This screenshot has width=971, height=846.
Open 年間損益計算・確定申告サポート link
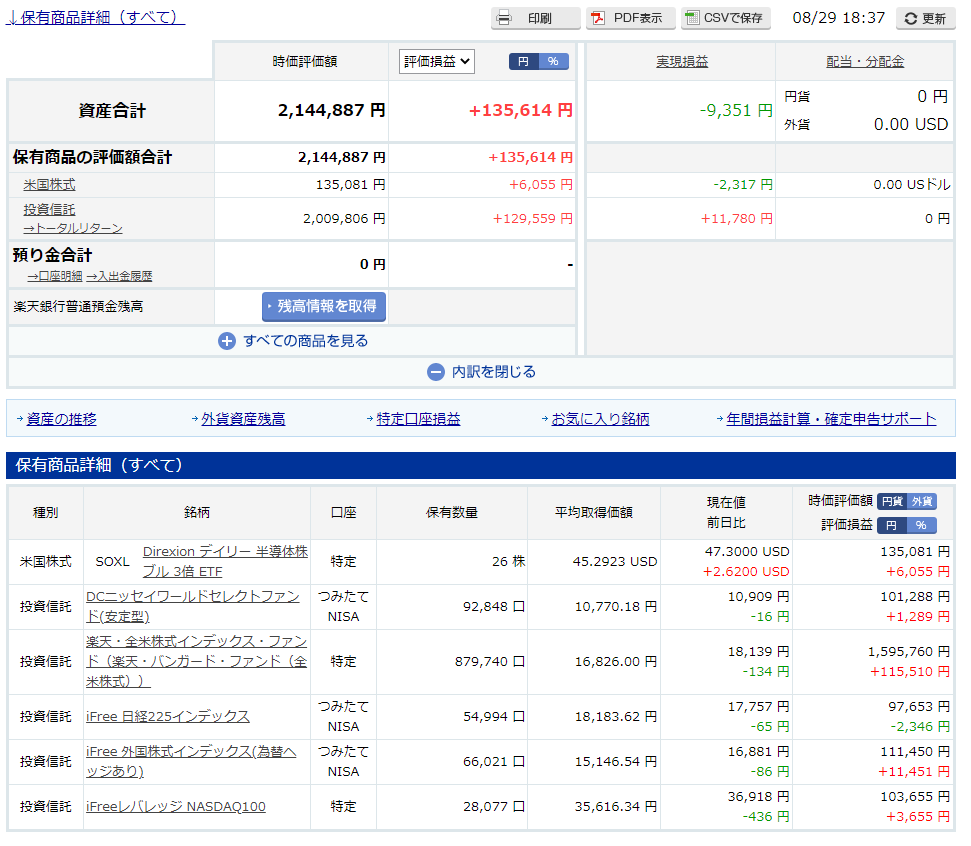(x=831, y=419)
